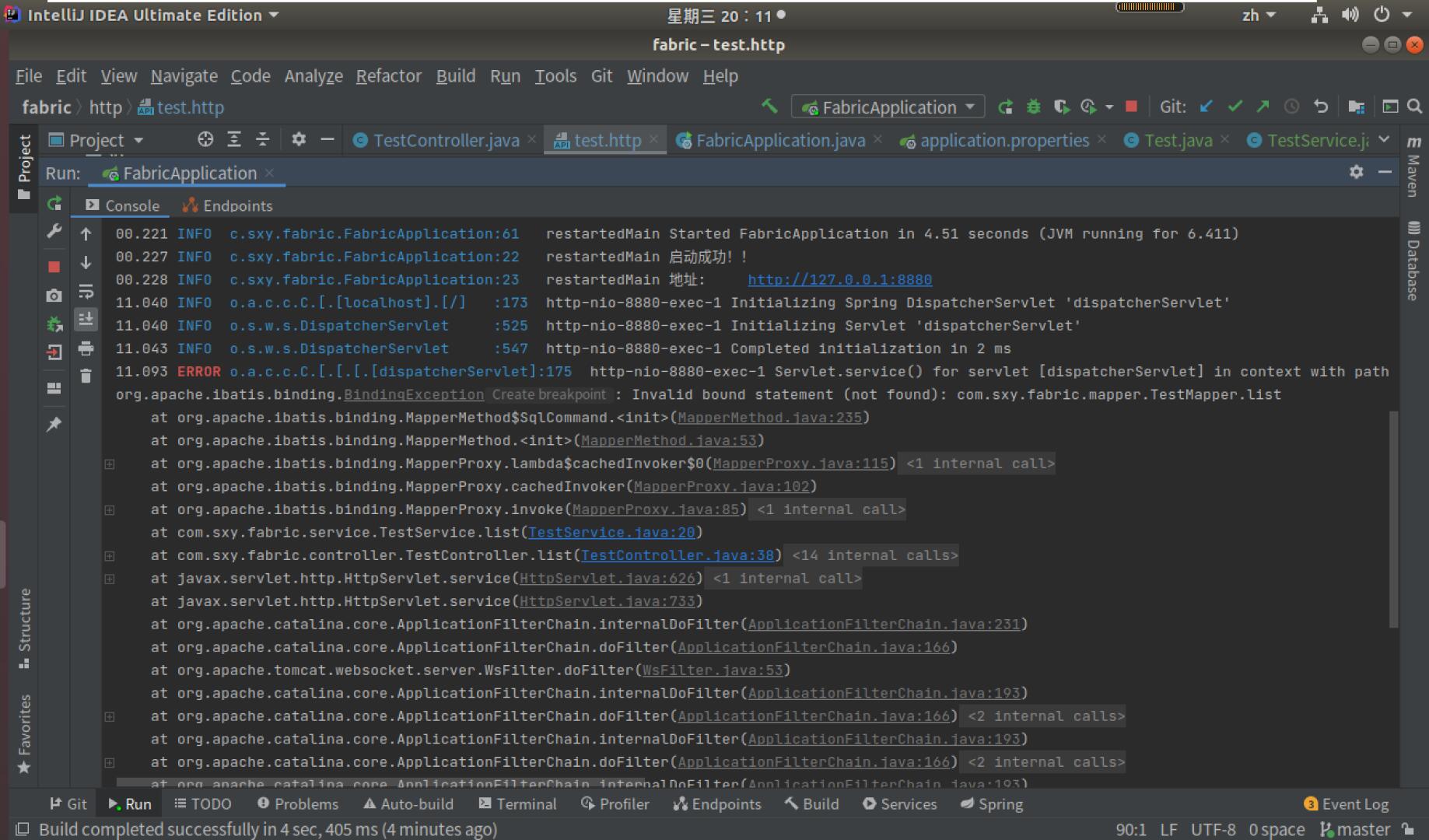This screenshot has width=1429, height=840.
Task: Click the print console icon
Action: tap(86, 348)
